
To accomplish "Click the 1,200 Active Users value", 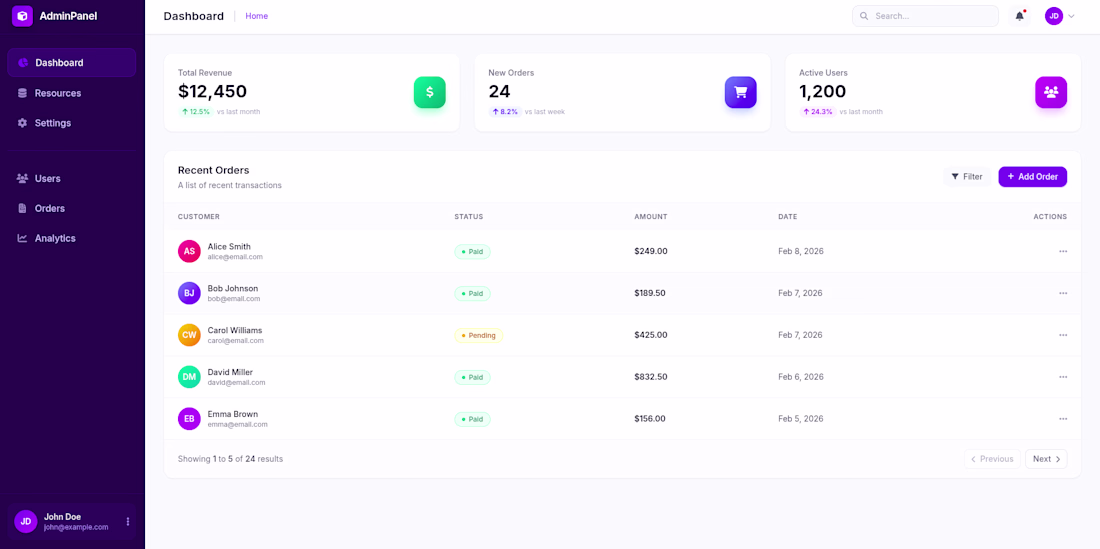I will coord(822,92).
